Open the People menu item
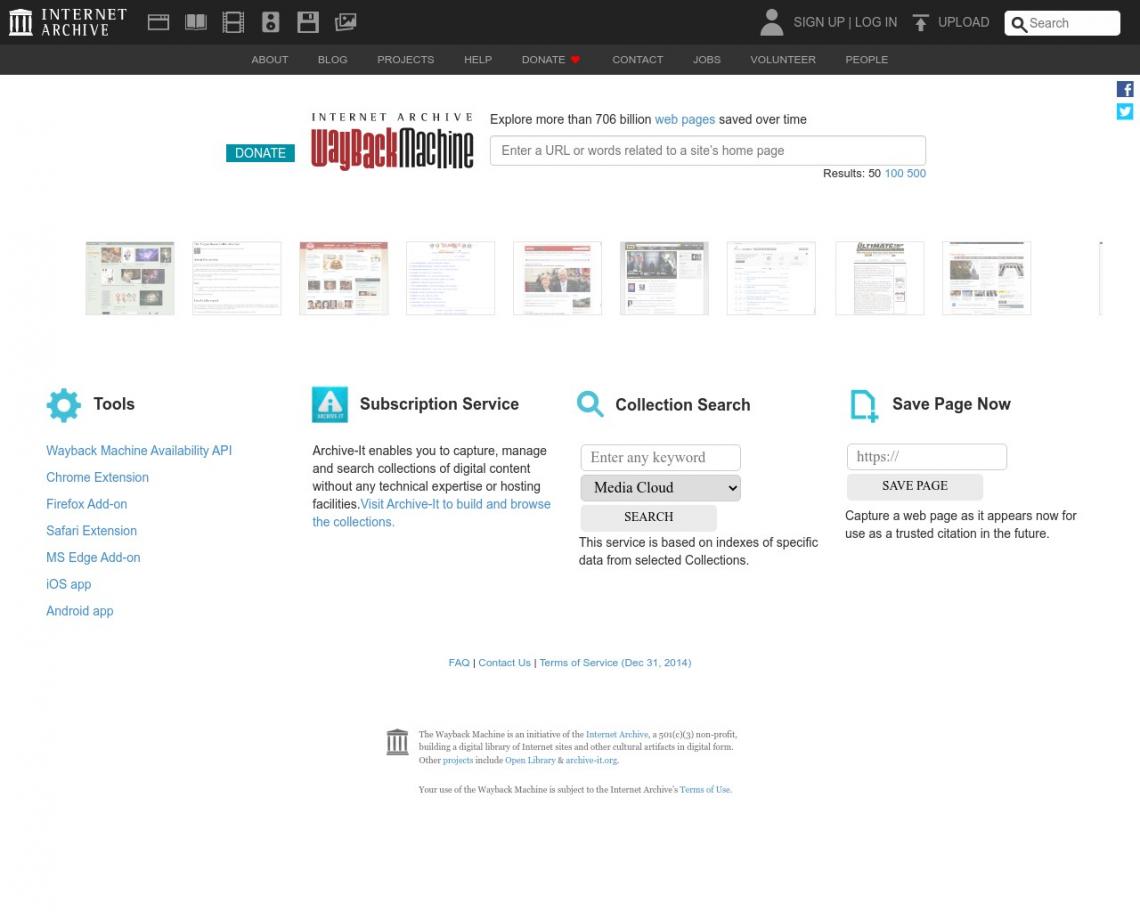Viewport: 1140px width, 912px height. click(x=867, y=60)
